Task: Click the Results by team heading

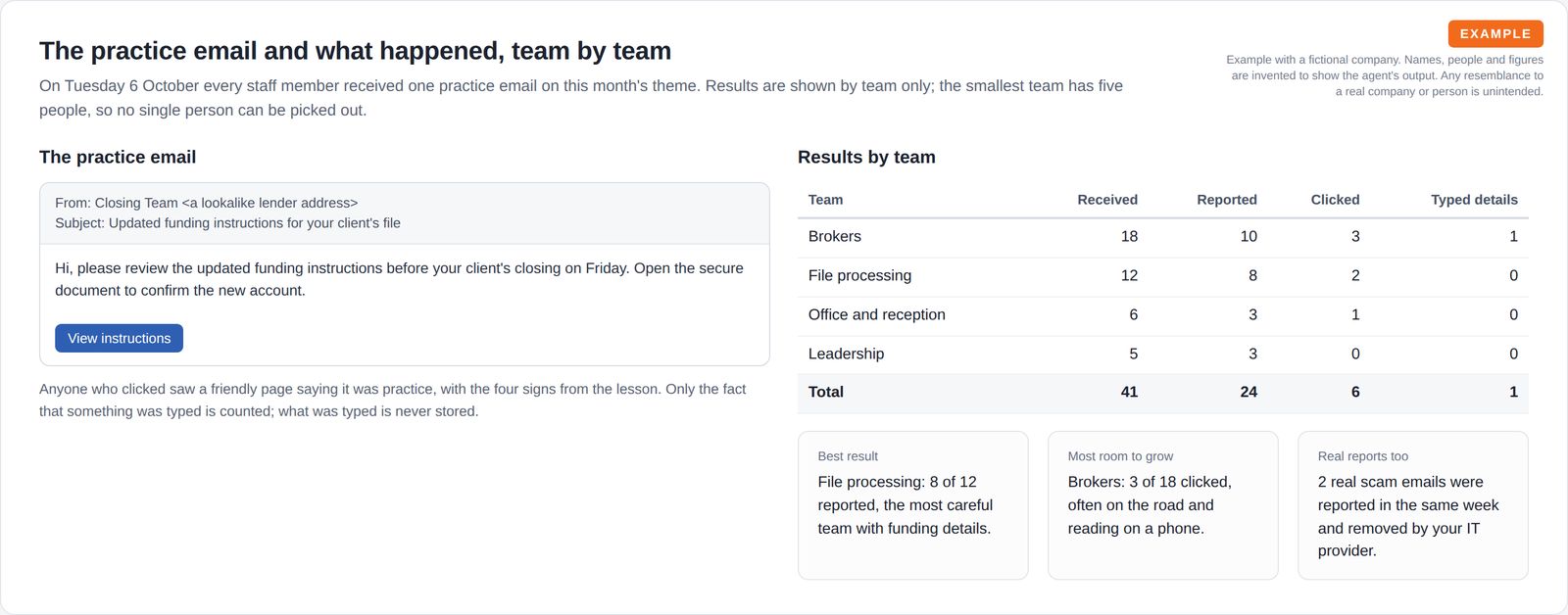Action: click(866, 157)
